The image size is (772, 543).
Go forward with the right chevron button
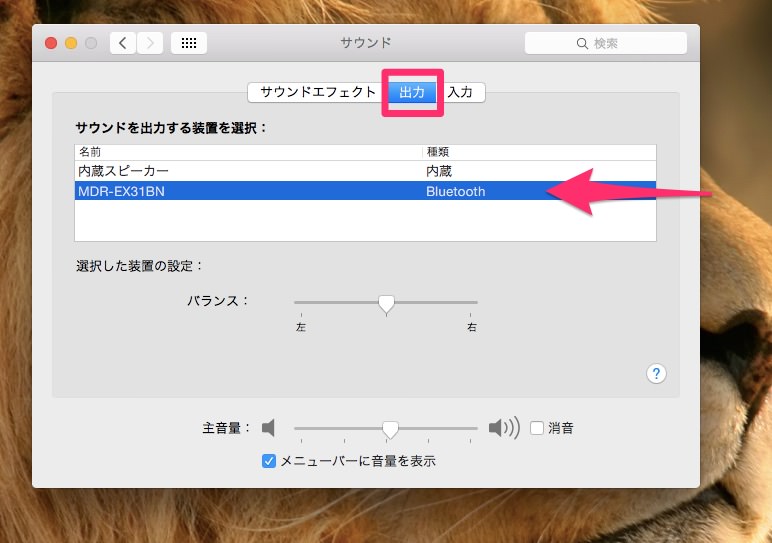point(150,43)
